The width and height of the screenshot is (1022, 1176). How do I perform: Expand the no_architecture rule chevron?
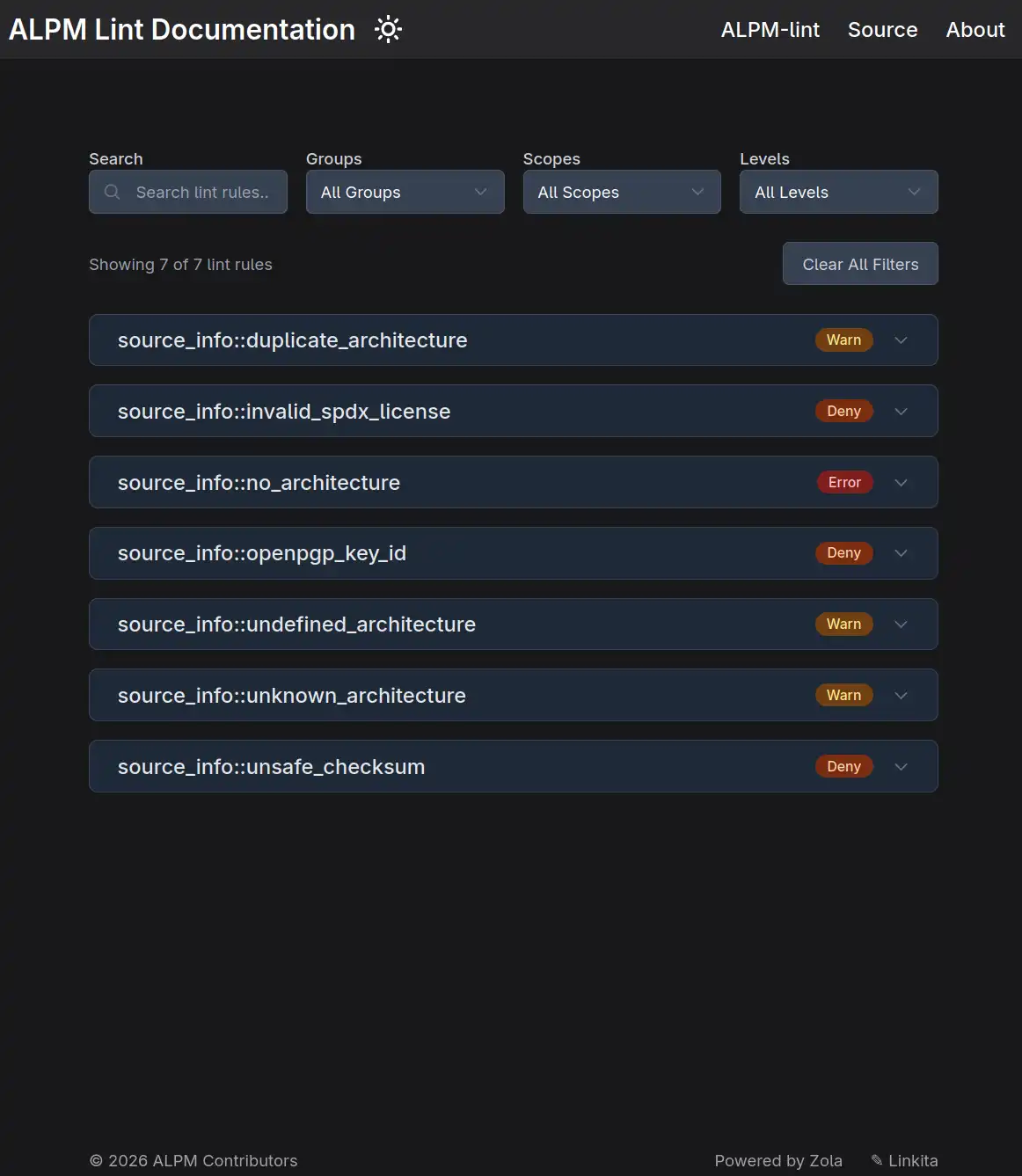click(901, 483)
